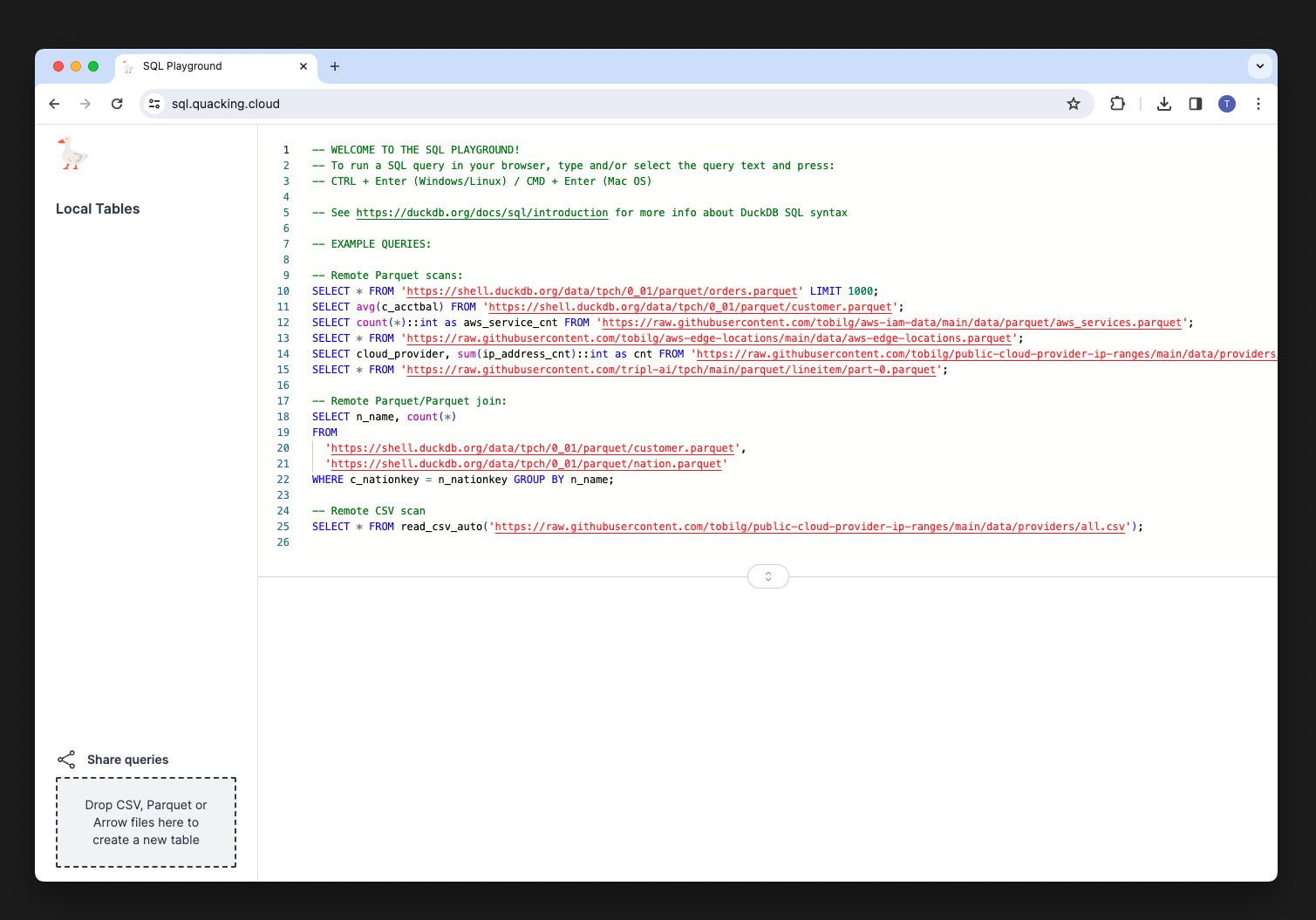Viewport: 1316px width, 920px height.
Task: Click the drop files area to create table
Action: point(146,821)
